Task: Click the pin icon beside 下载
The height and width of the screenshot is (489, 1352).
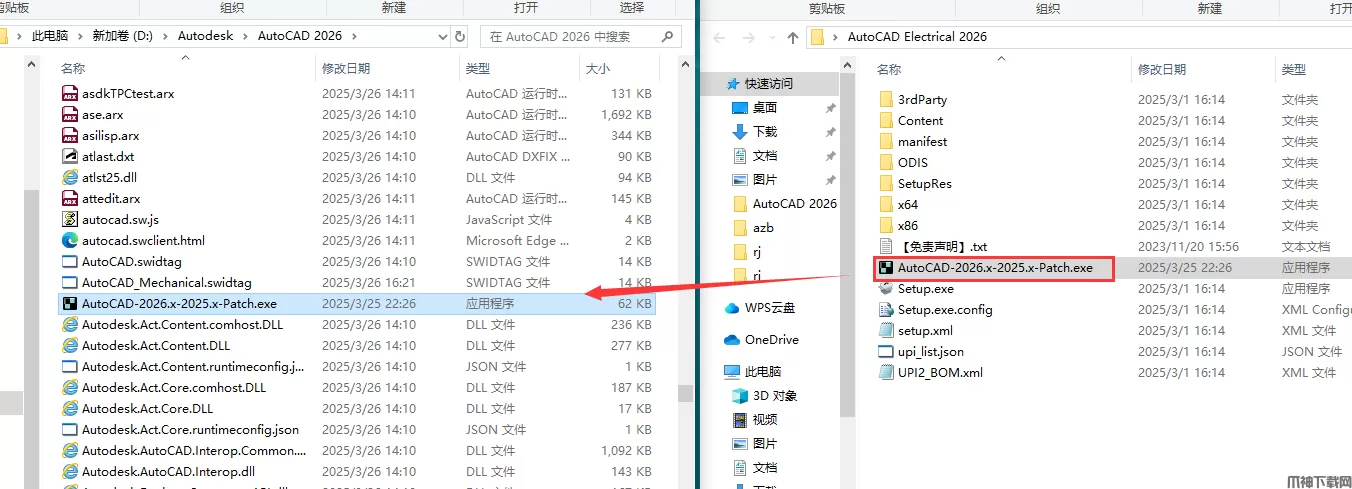Action: 830,132
